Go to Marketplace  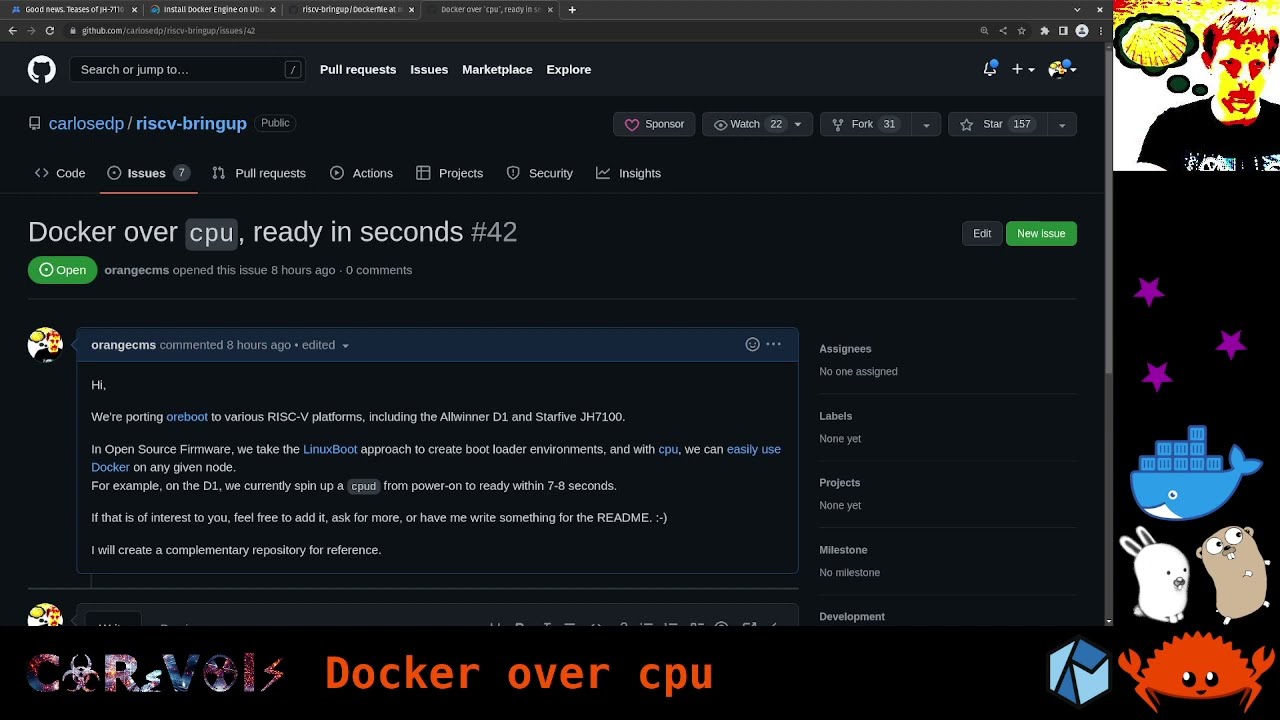point(497,69)
